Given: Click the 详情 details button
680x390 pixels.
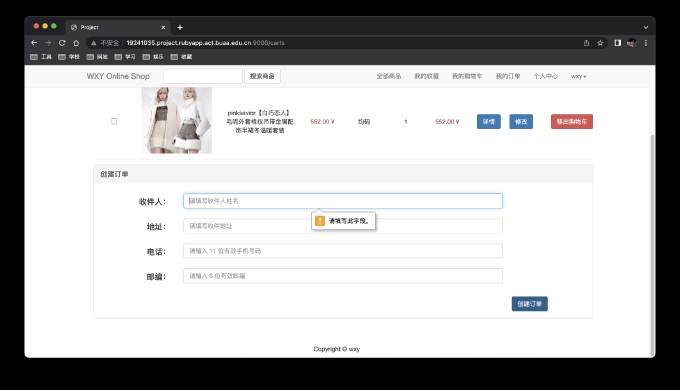Looking at the screenshot, I should click(x=489, y=121).
